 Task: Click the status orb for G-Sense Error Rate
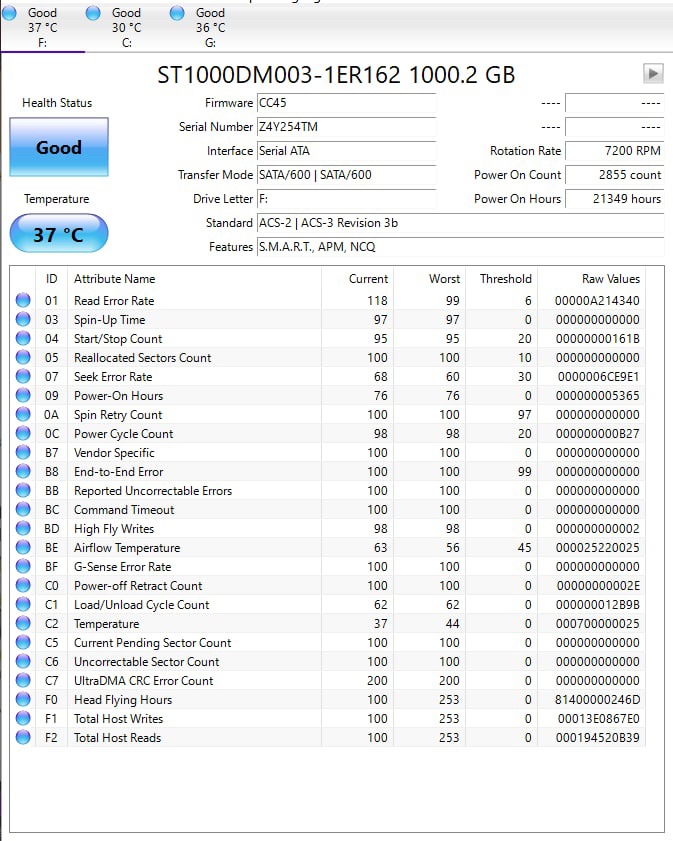(23, 566)
